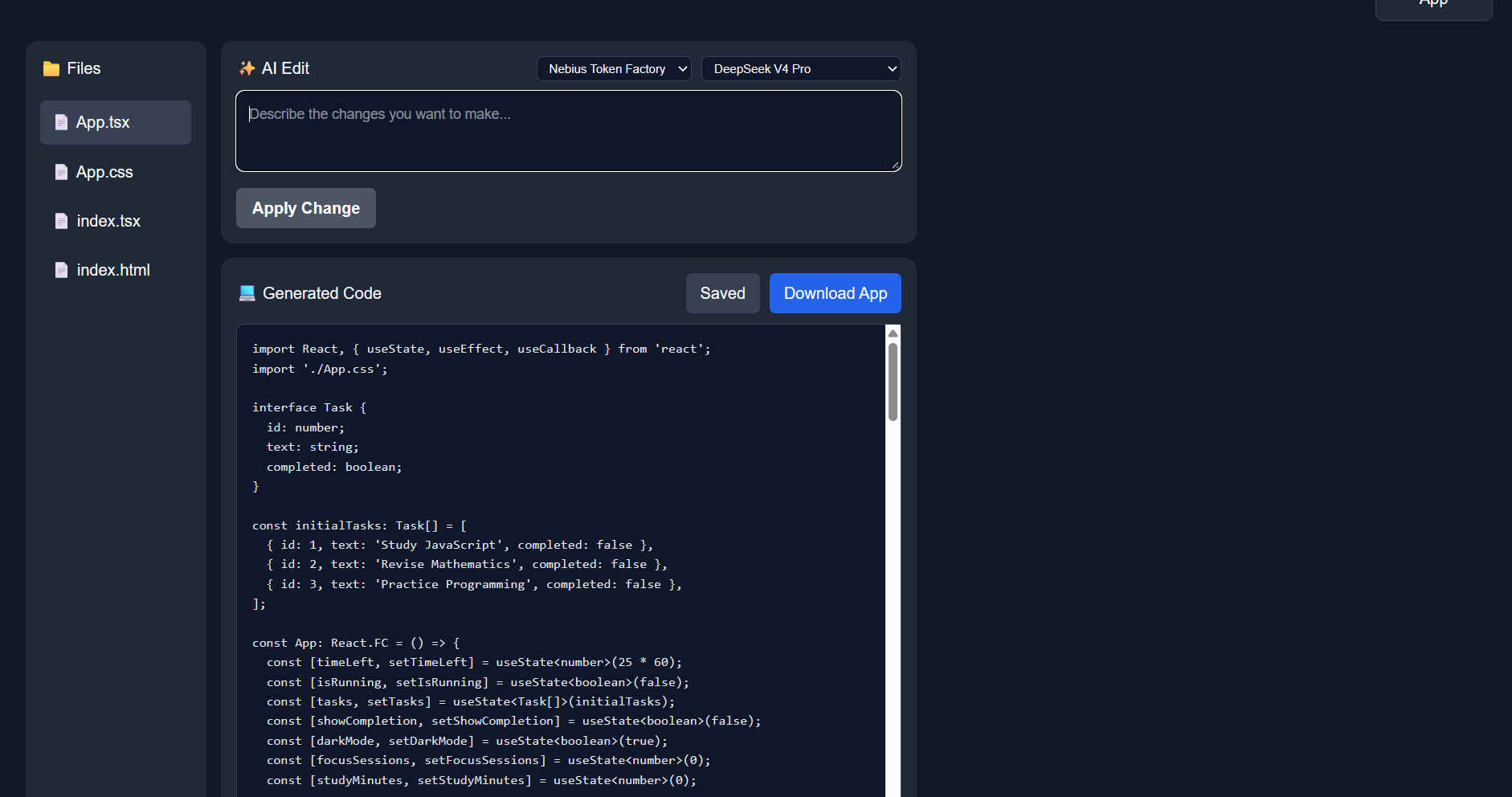Click the text area resize handle
The image size is (1512, 797).
click(895, 165)
